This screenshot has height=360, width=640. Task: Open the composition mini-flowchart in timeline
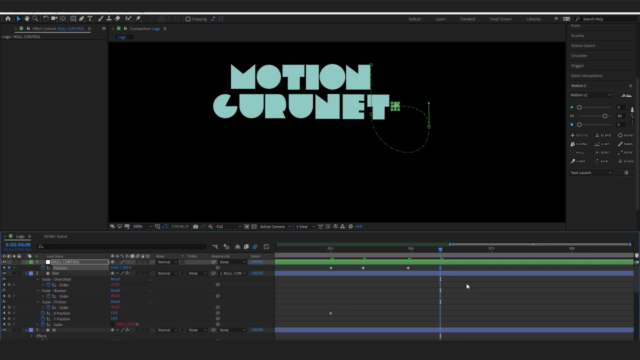point(215,247)
